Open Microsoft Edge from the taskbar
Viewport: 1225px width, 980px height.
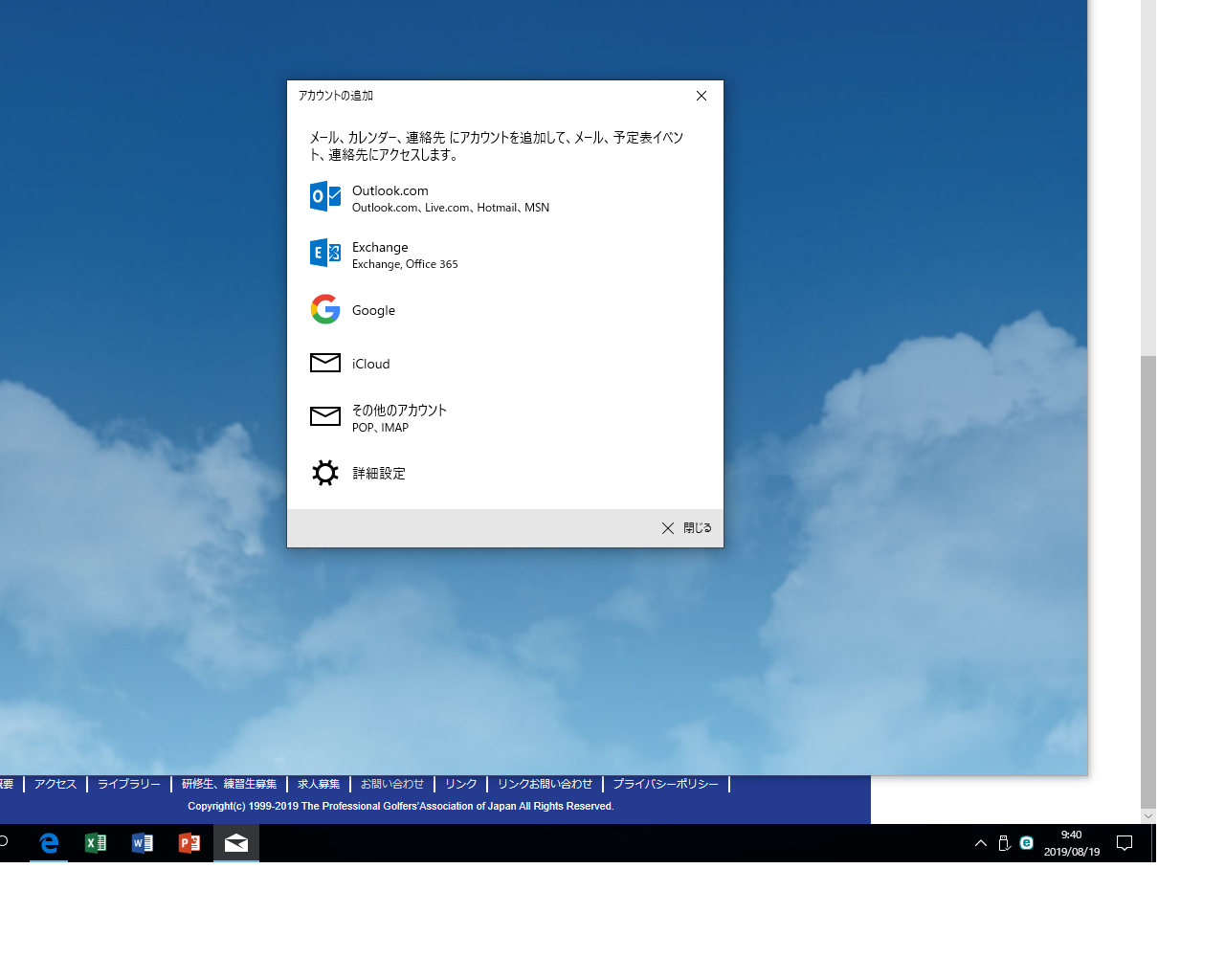click(x=49, y=843)
